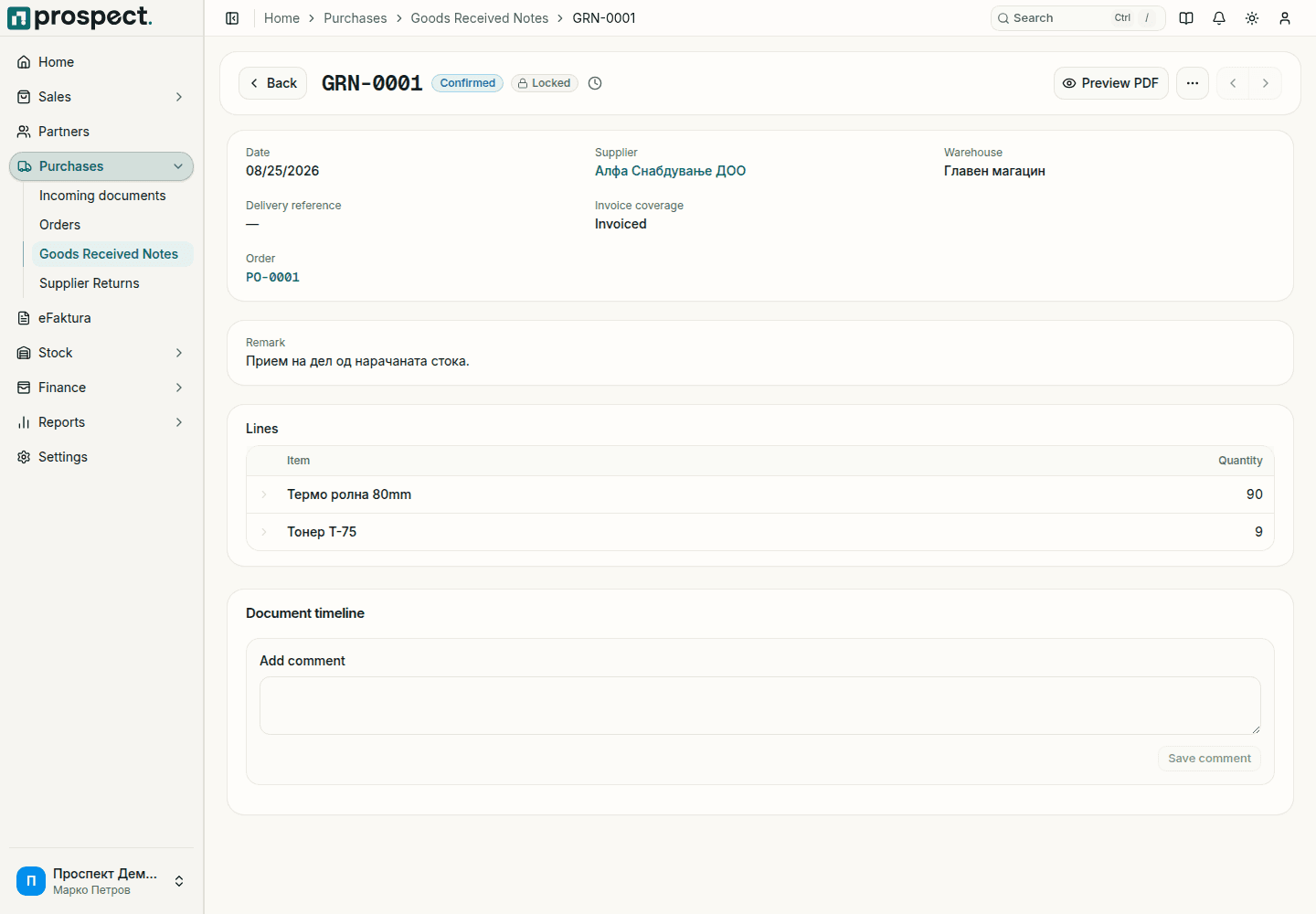Select Goods Received Notes submenu
Screen dimensions: 1316x914
pos(112,254)
